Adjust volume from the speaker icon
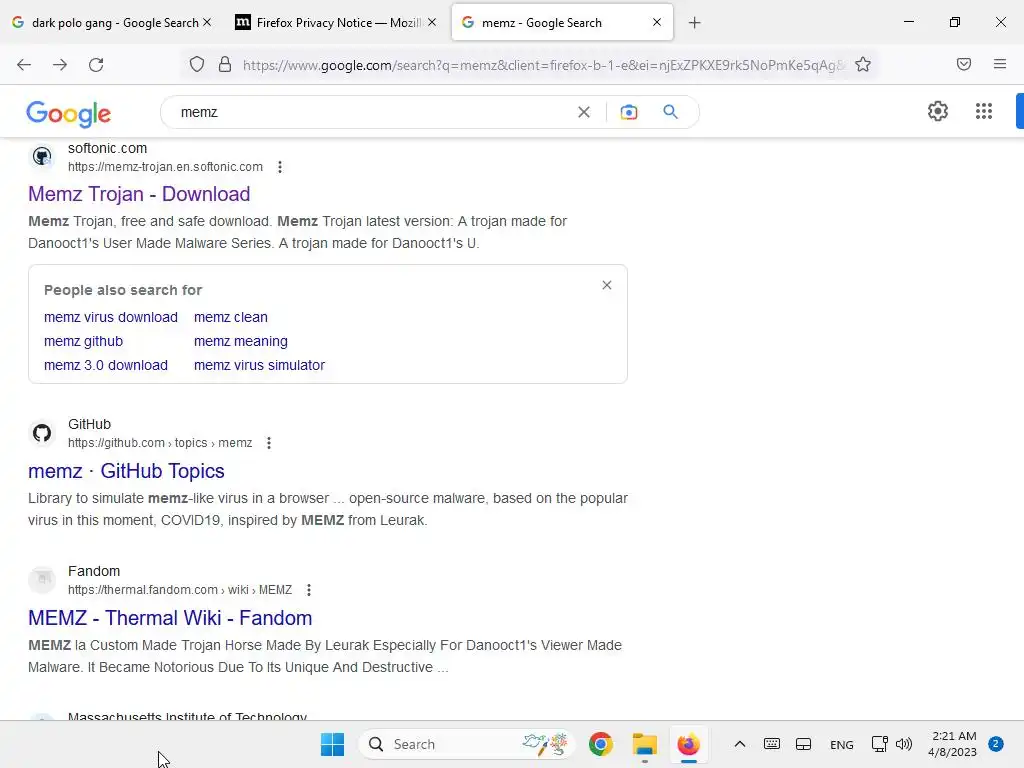The height and width of the screenshot is (768, 1024). tap(904, 744)
